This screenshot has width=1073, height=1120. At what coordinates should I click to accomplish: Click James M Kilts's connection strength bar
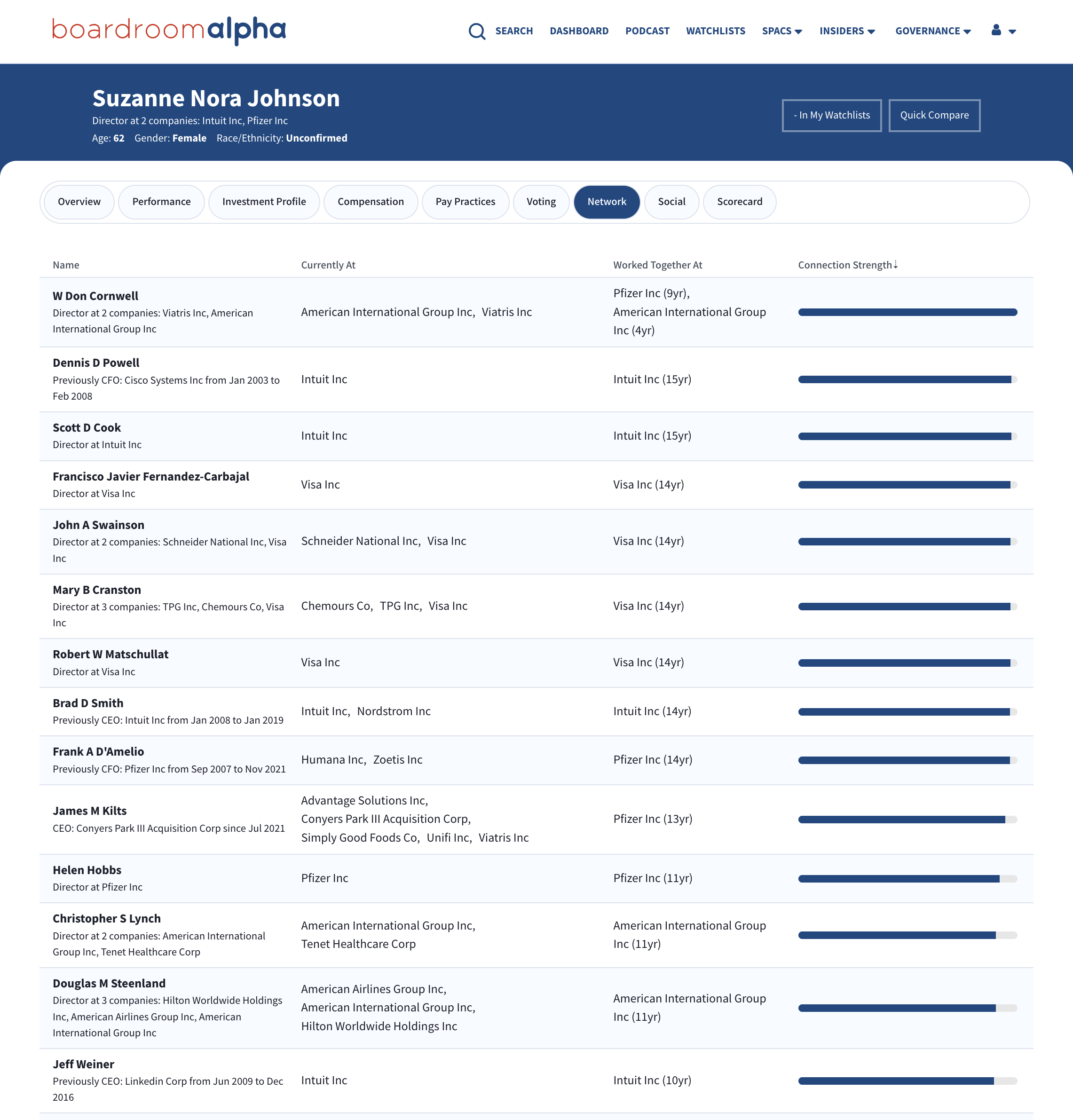click(907, 820)
